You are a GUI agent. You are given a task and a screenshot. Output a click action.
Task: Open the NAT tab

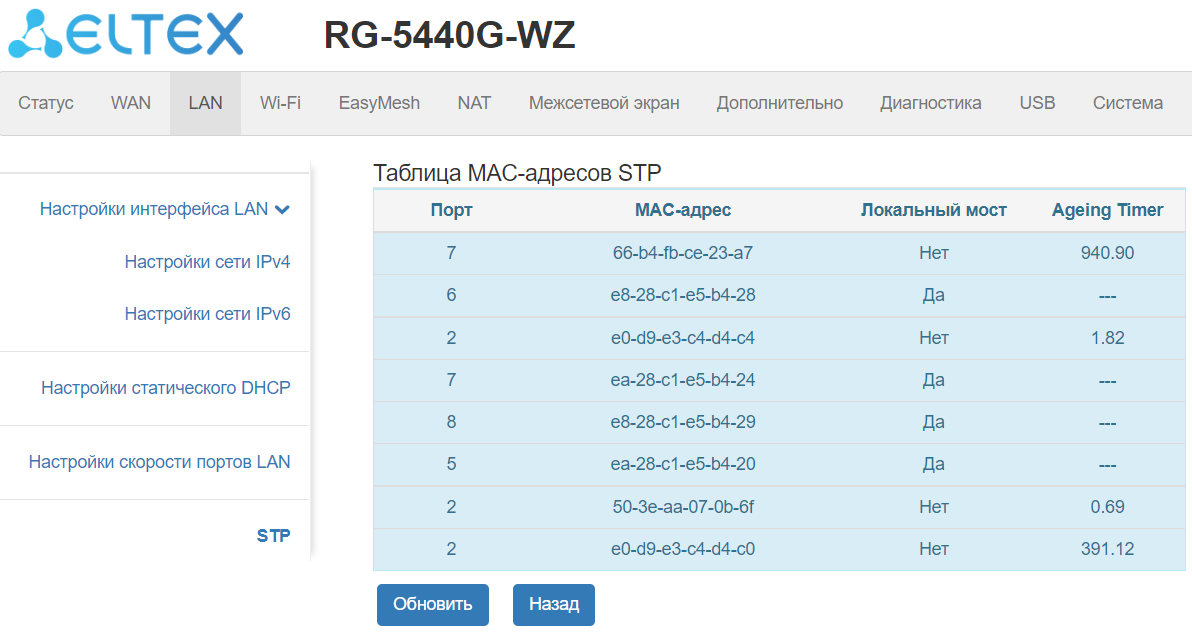pos(474,103)
